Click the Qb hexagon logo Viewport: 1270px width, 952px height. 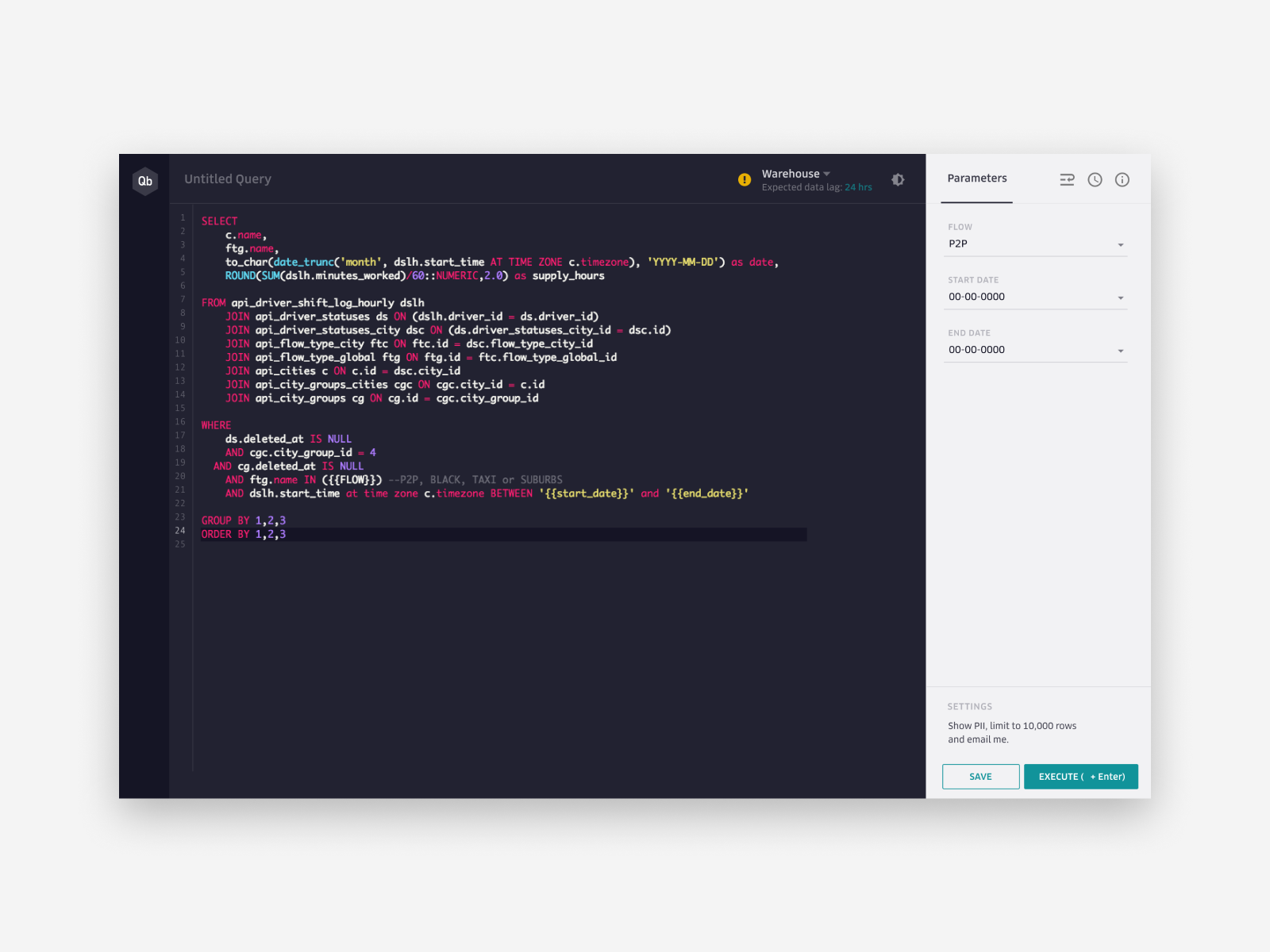(145, 182)
